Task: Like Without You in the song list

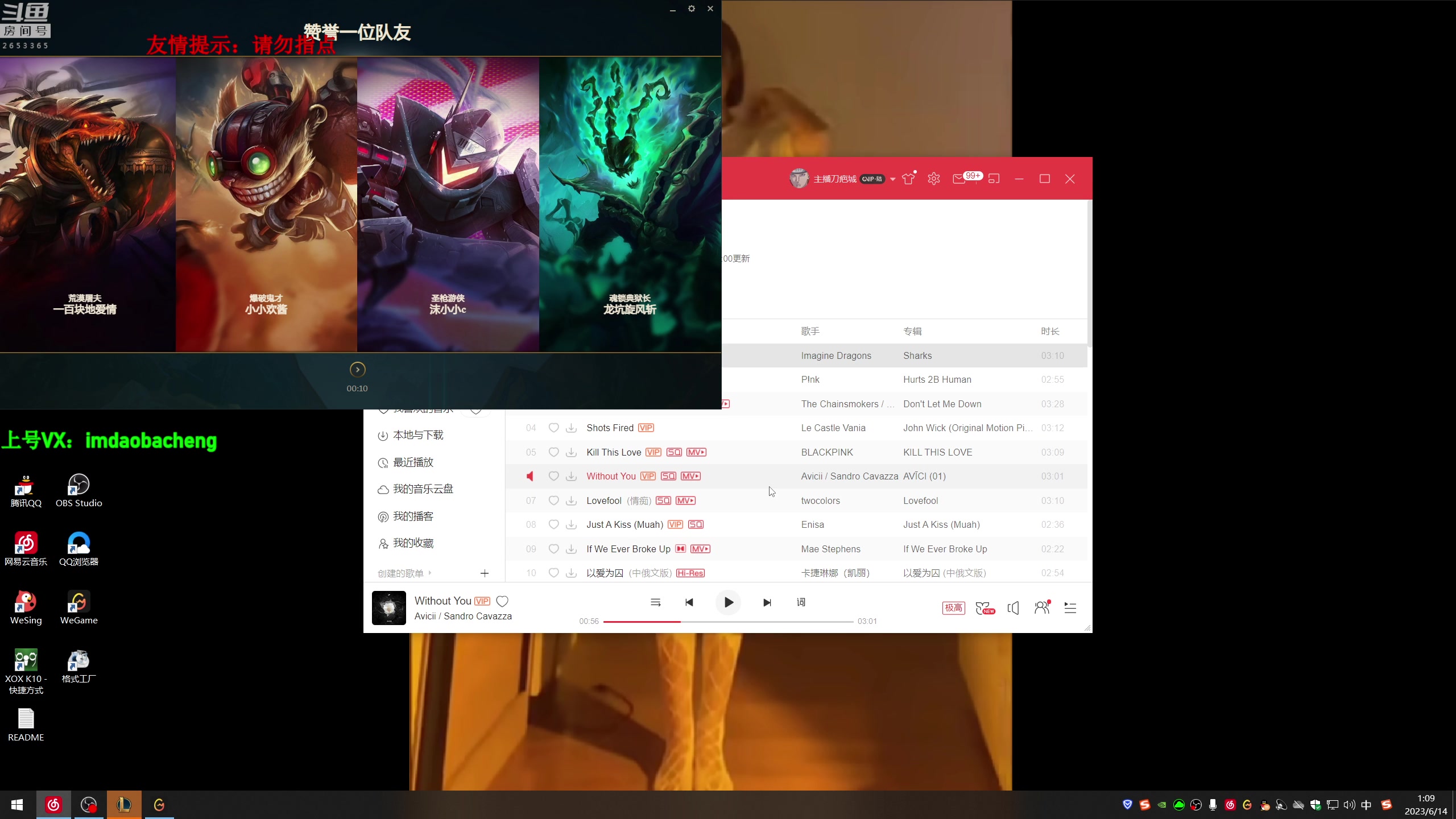Action: point(553,476)
